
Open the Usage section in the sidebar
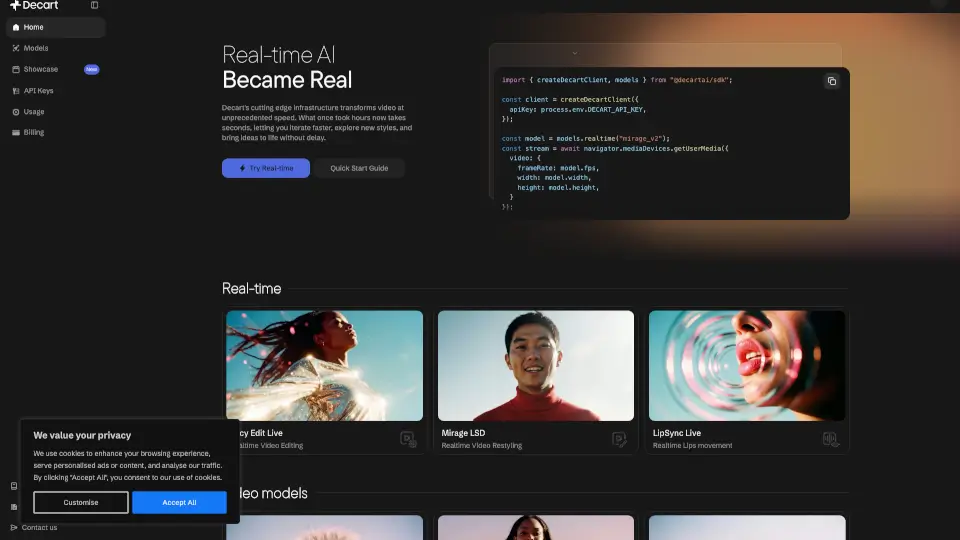pos(34,112)
